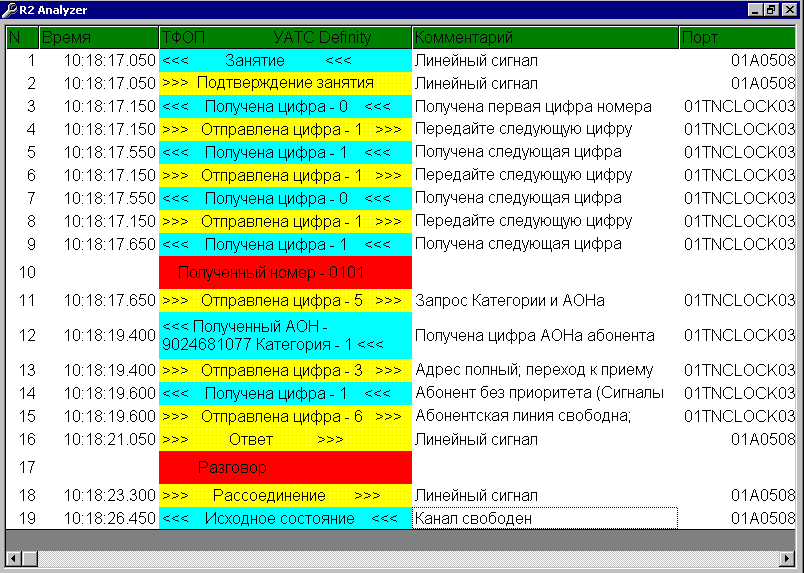The image size is (804, 573).
Task: Click the Время column header
Action: tap(99, 37)
